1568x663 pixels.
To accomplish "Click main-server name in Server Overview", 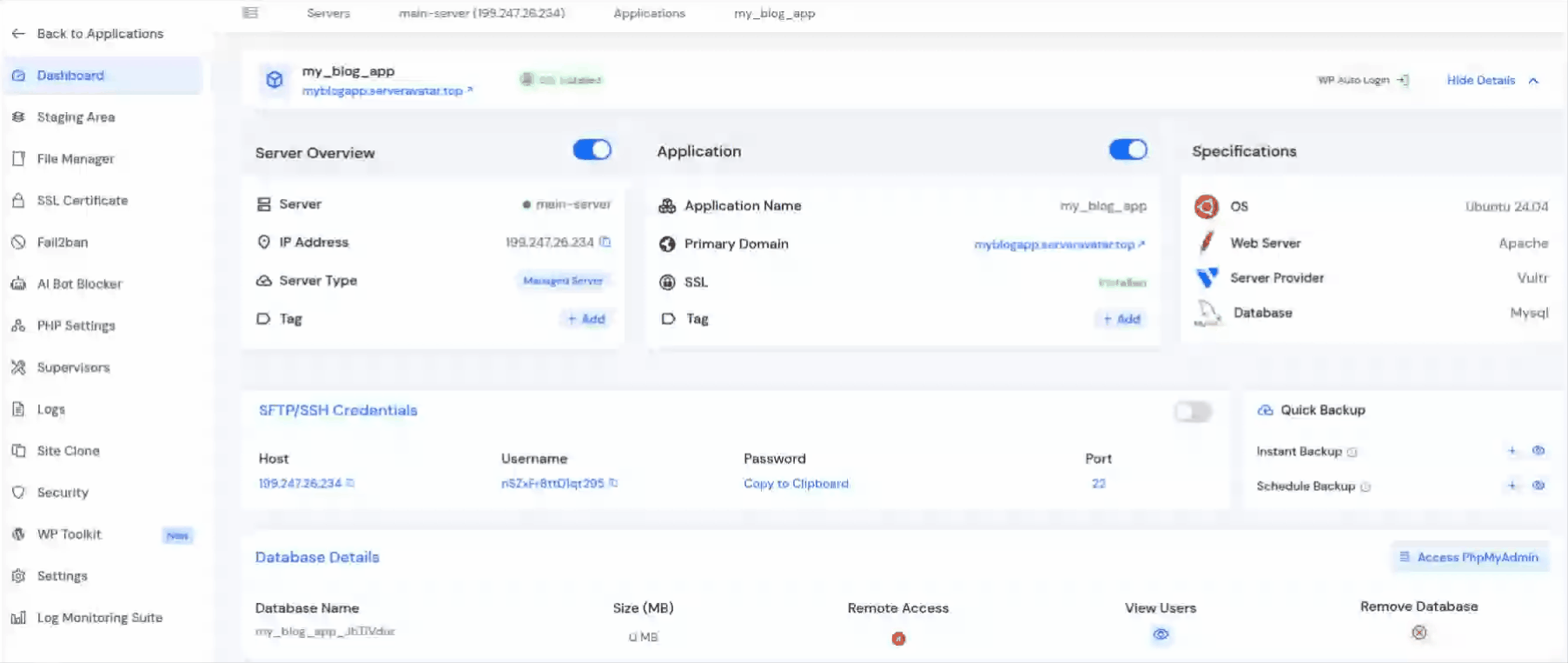I will pos(573,204).
